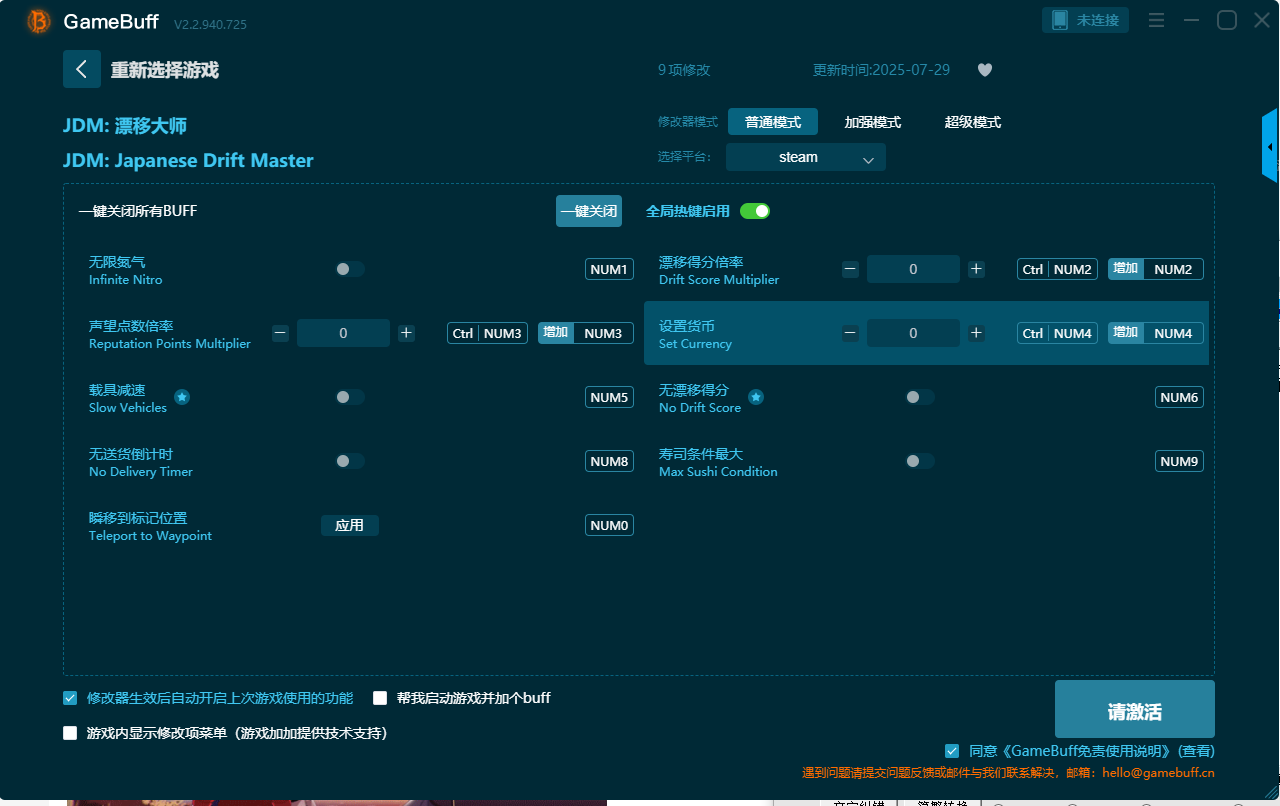Toggle on Infinite Nitro
Image resolution: width=1280 pixels, height=806 pixels.
point(349,269)
